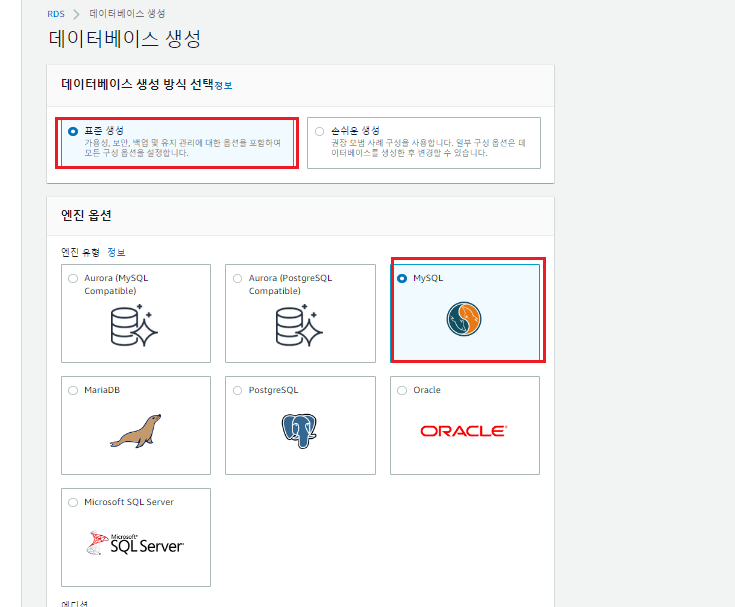
Task: Click the 엔진 유형 label text
Action: 80,252
